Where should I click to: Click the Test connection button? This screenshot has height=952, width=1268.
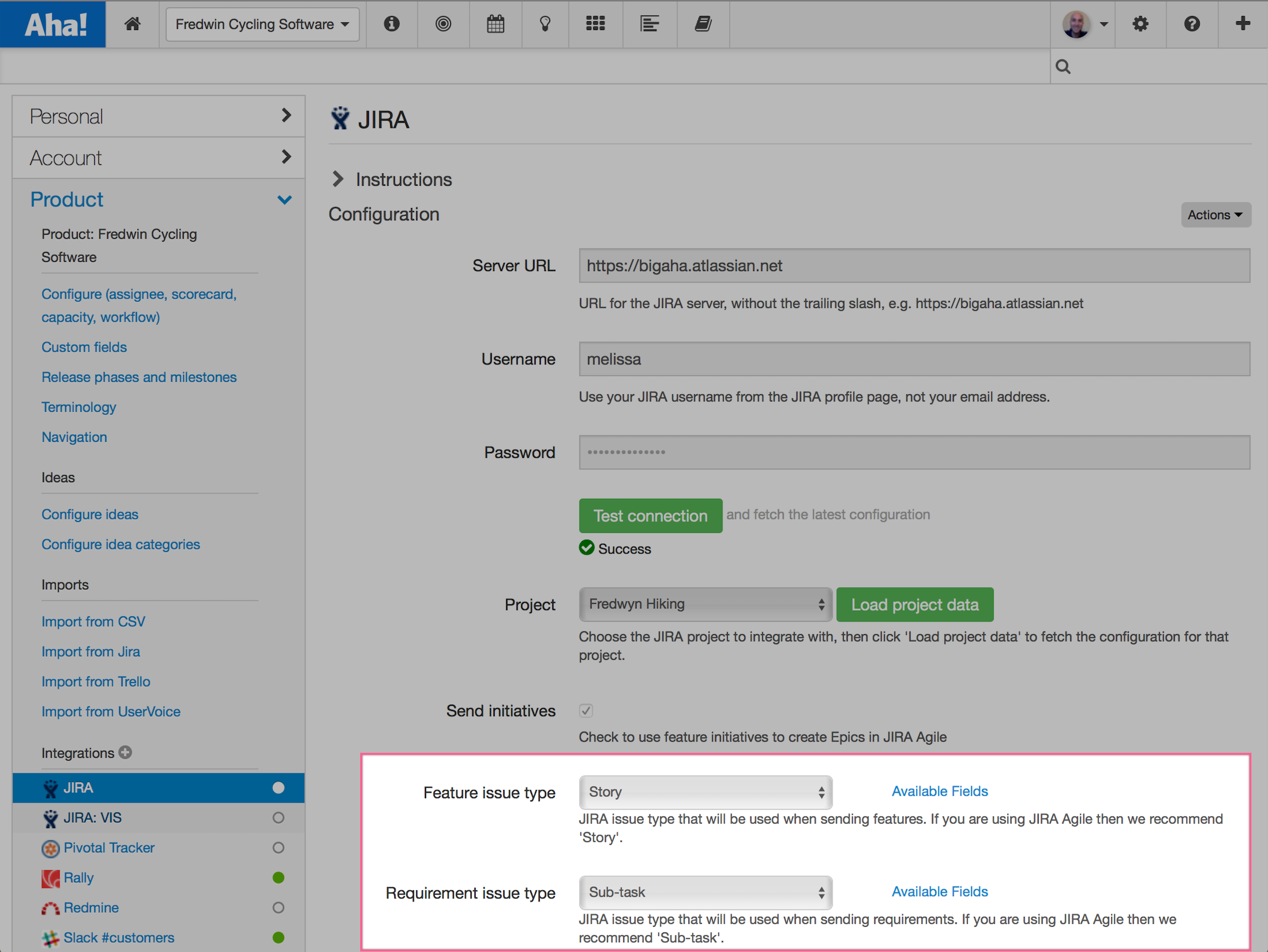click(651, 515)
